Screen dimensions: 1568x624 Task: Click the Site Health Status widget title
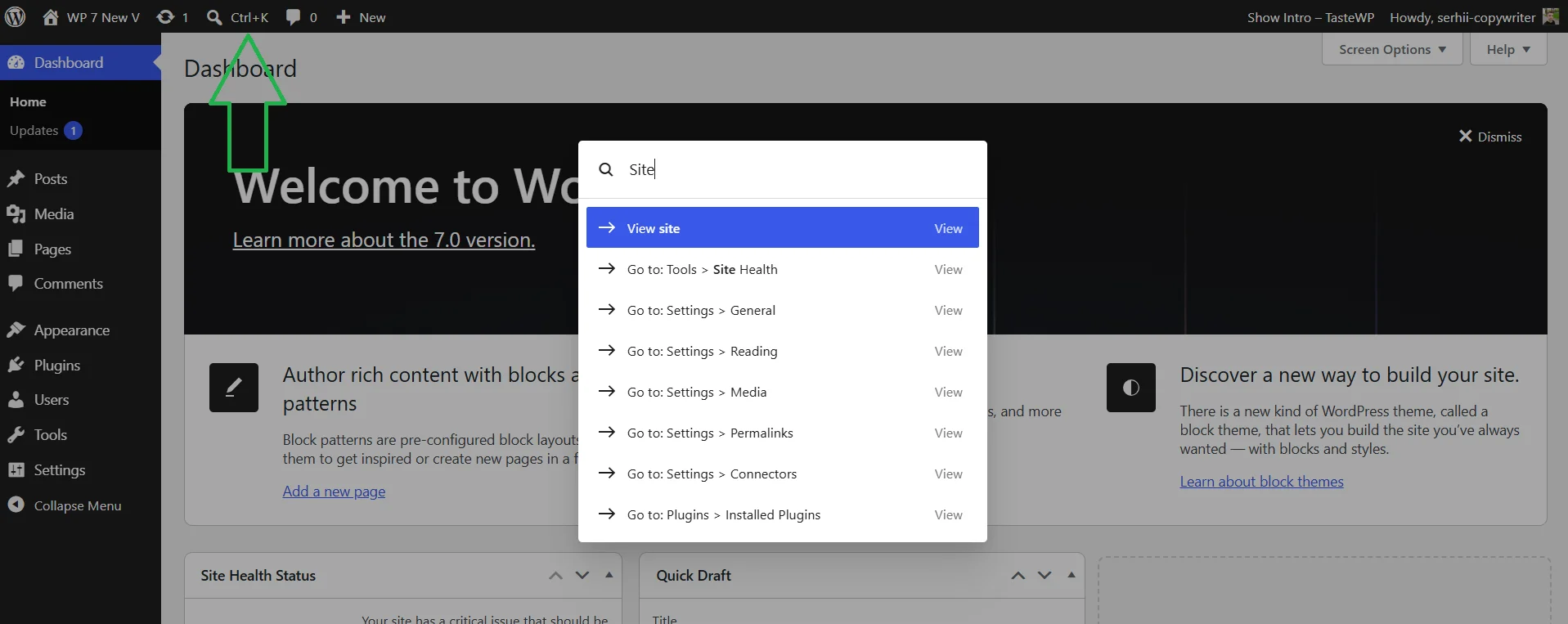click(x=258, y=576)
